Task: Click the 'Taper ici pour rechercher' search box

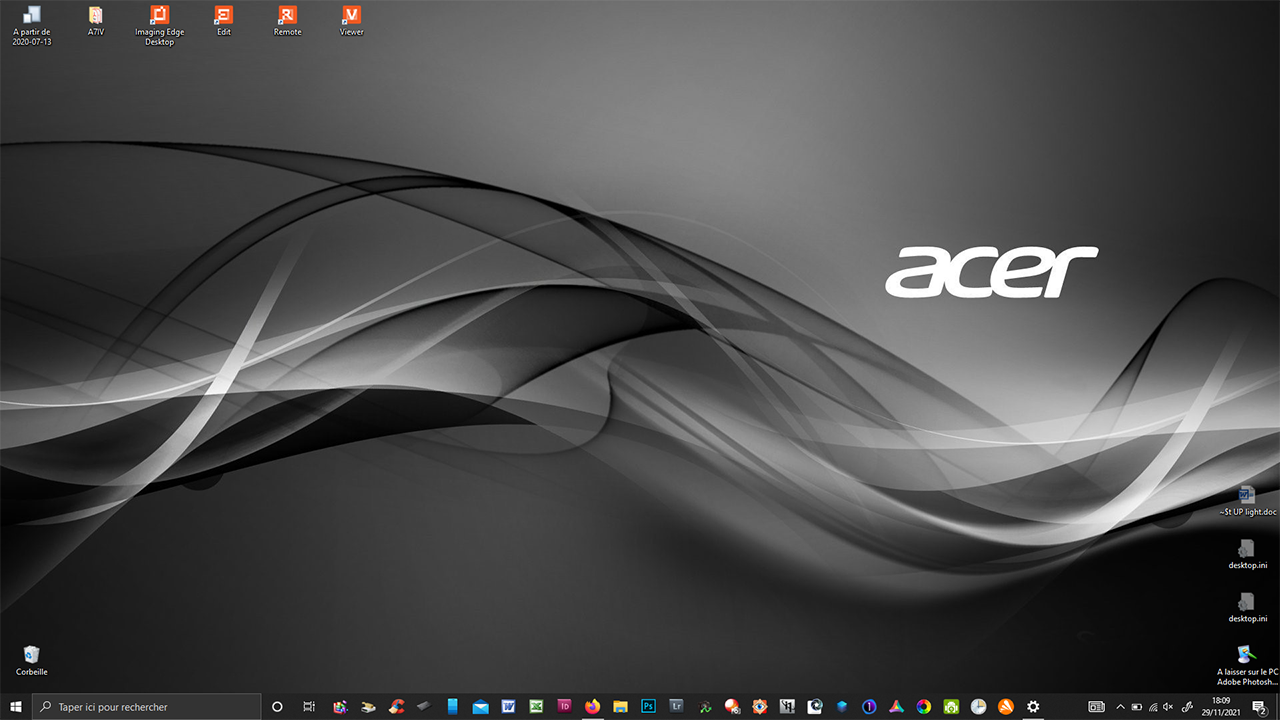Action: pos(146,707)
